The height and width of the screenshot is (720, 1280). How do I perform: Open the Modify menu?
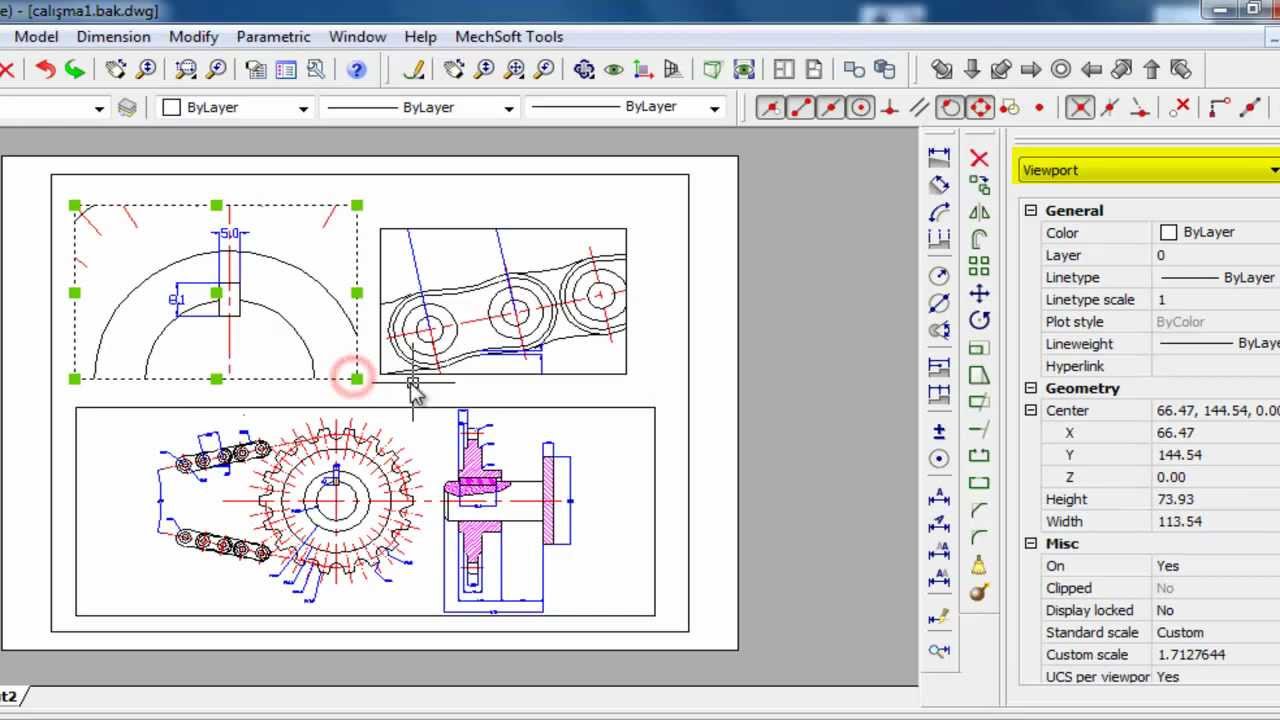[x=193, y=37]
